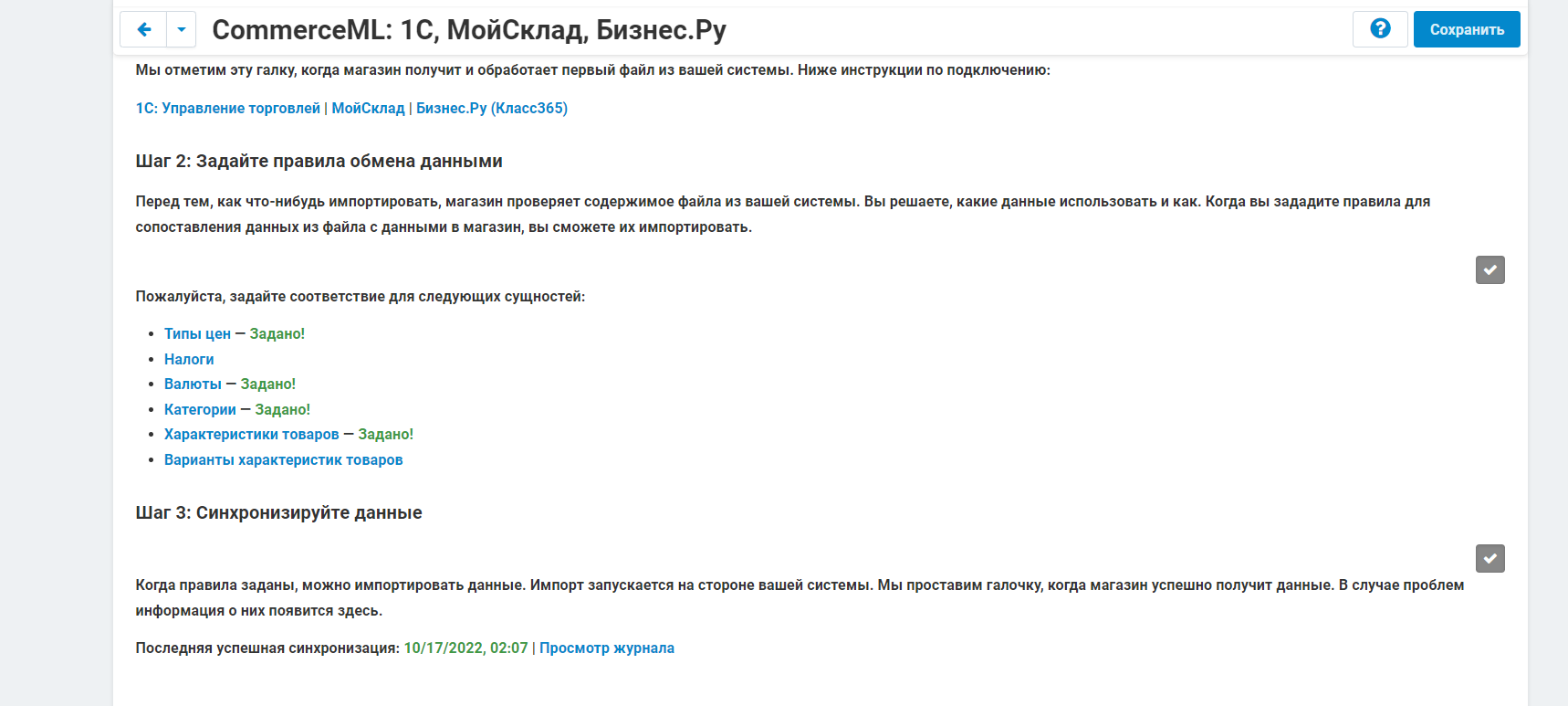1568x706 pixels.
Task: Open the Бизнес.Ру (Класс365) instructions link
Action: click(492, 108)
